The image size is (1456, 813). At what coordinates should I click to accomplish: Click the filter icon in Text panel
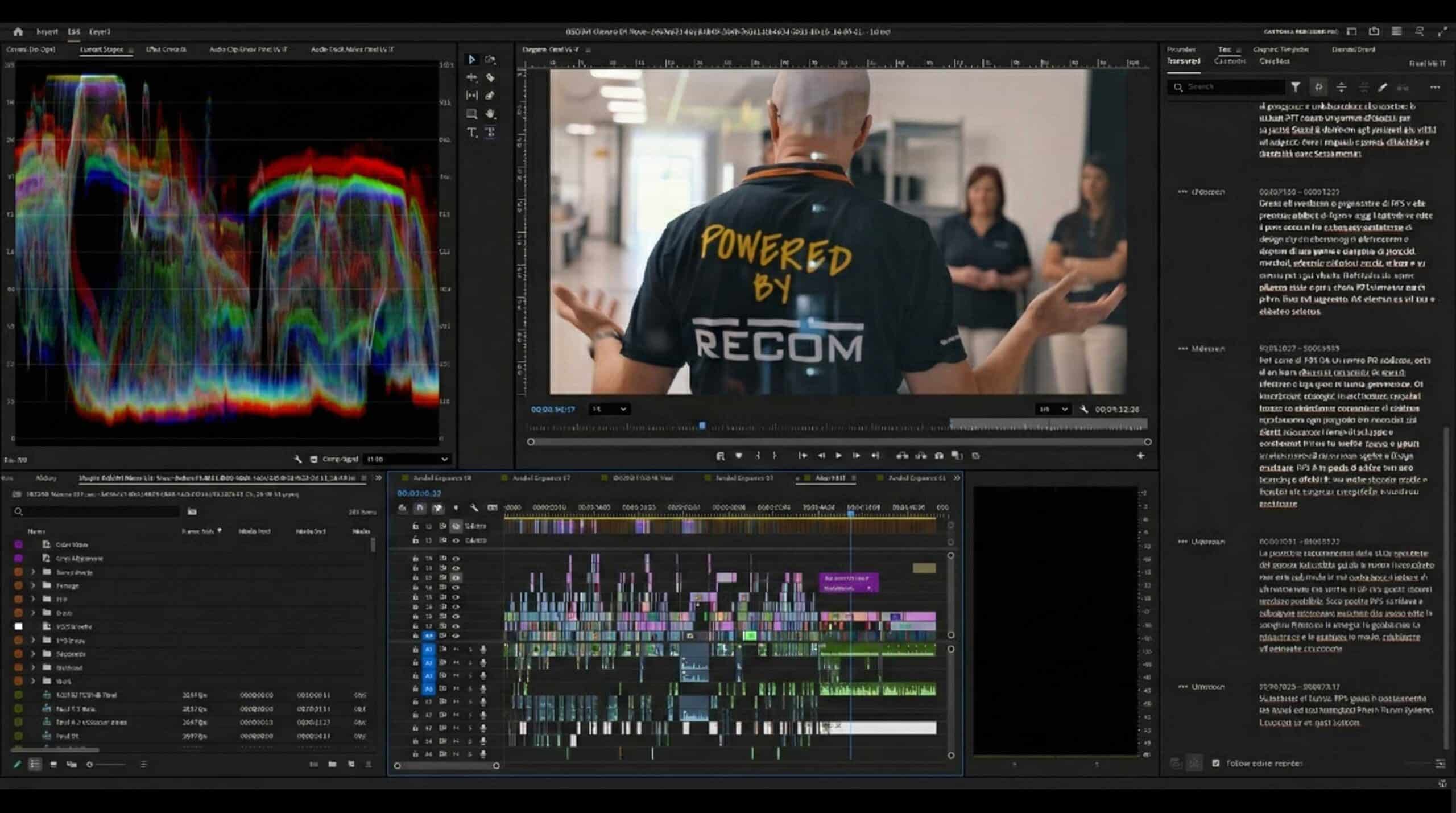tap(1295, 87)
